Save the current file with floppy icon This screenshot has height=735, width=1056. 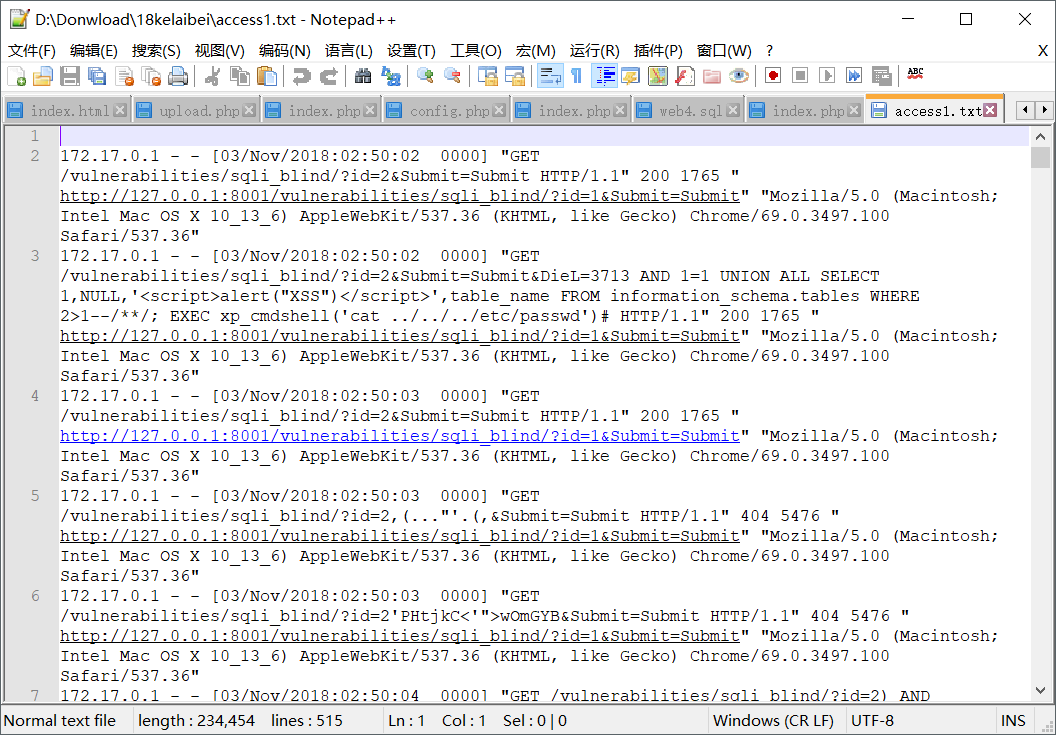tap(70, 76)
